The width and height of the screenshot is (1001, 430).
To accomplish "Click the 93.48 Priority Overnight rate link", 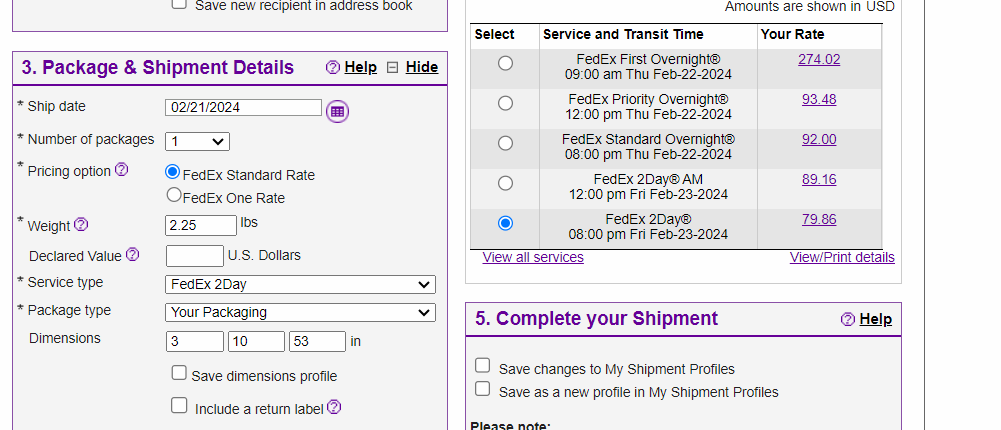I will tap(819, 100).
